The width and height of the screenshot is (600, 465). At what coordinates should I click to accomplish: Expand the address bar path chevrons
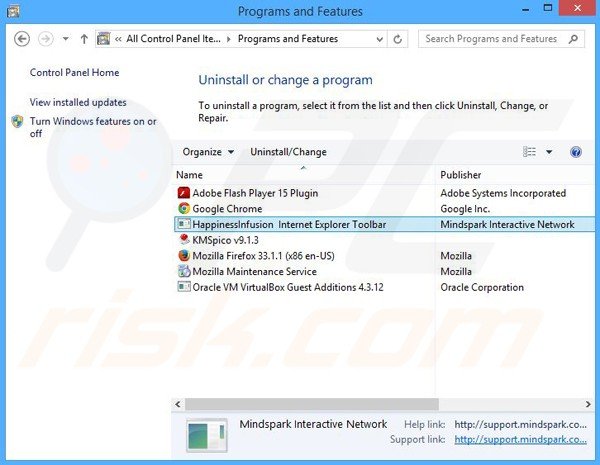118,39
